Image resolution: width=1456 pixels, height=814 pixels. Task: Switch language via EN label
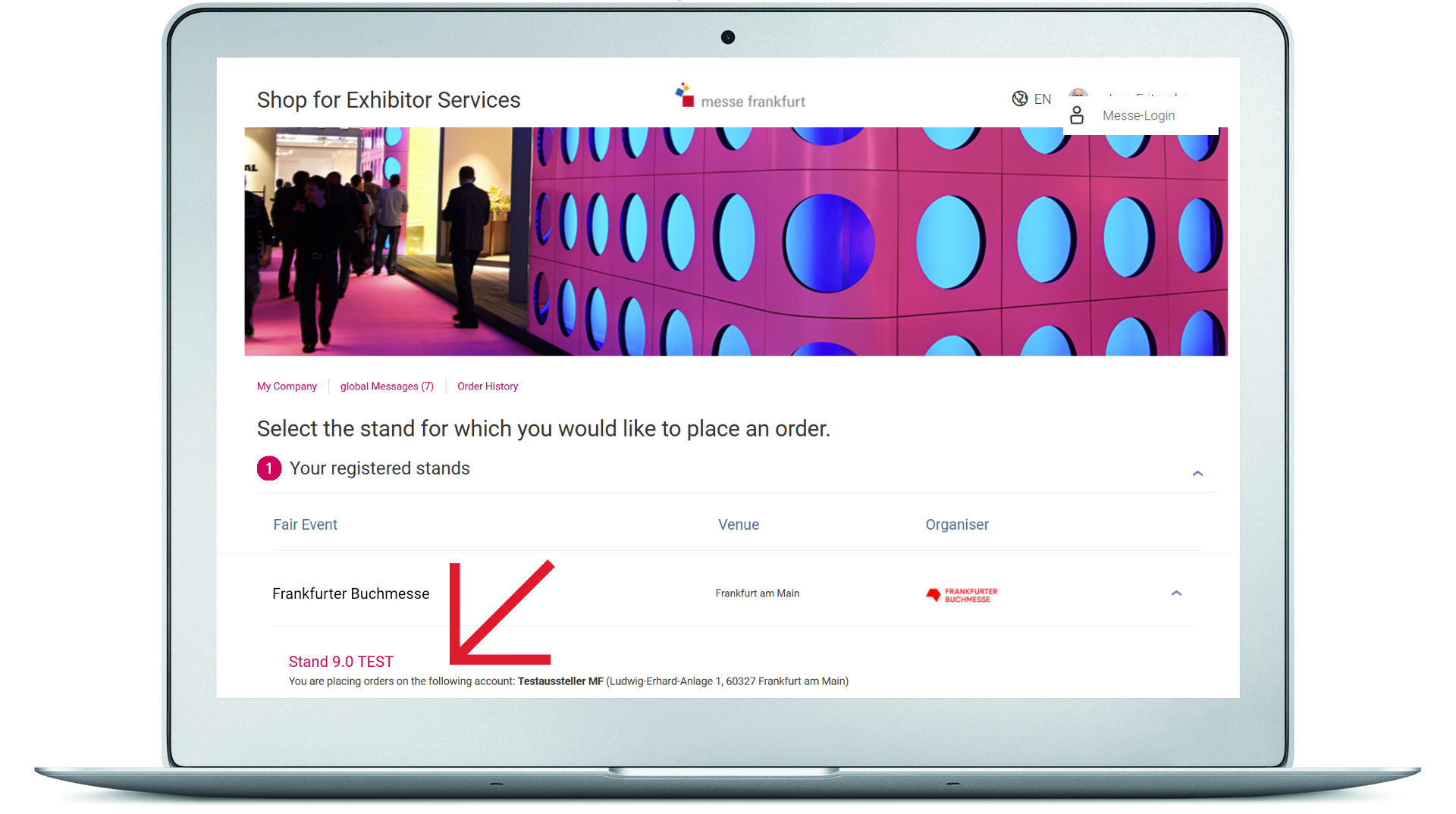click(1042, 99)
